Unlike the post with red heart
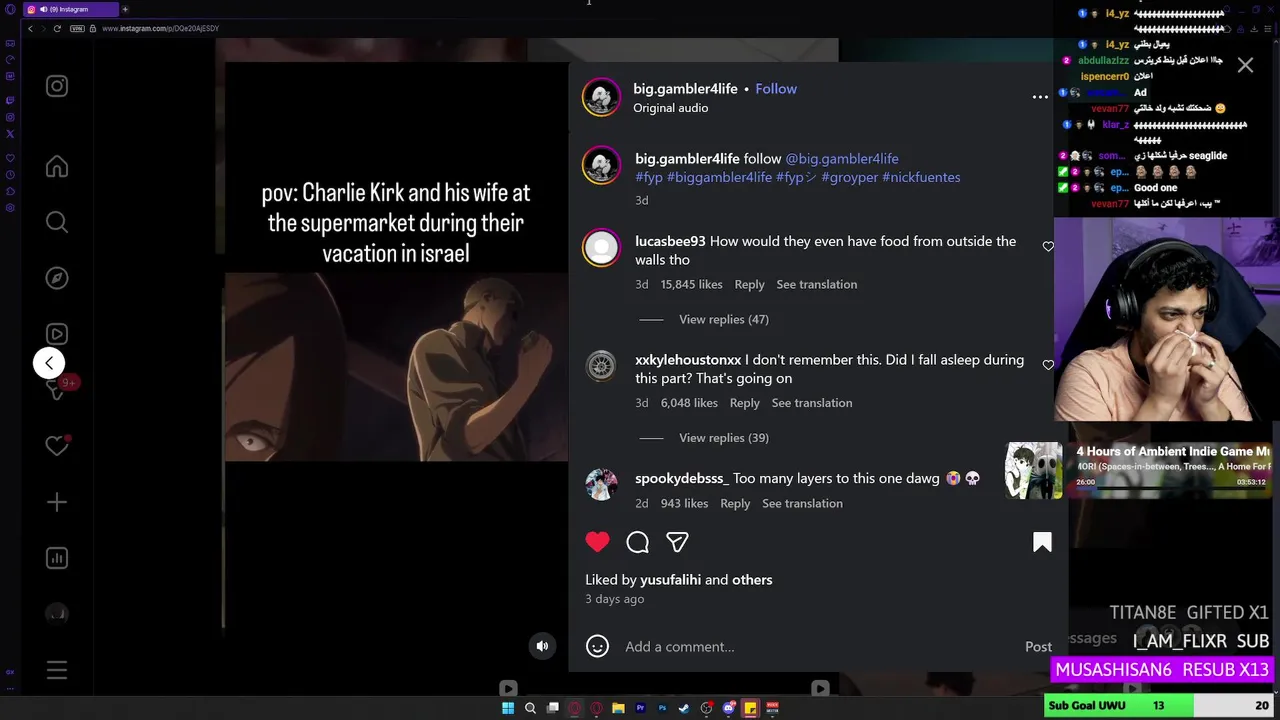Image resolution: width=1280 pixels, height=720 pixels. click(597, 542)
